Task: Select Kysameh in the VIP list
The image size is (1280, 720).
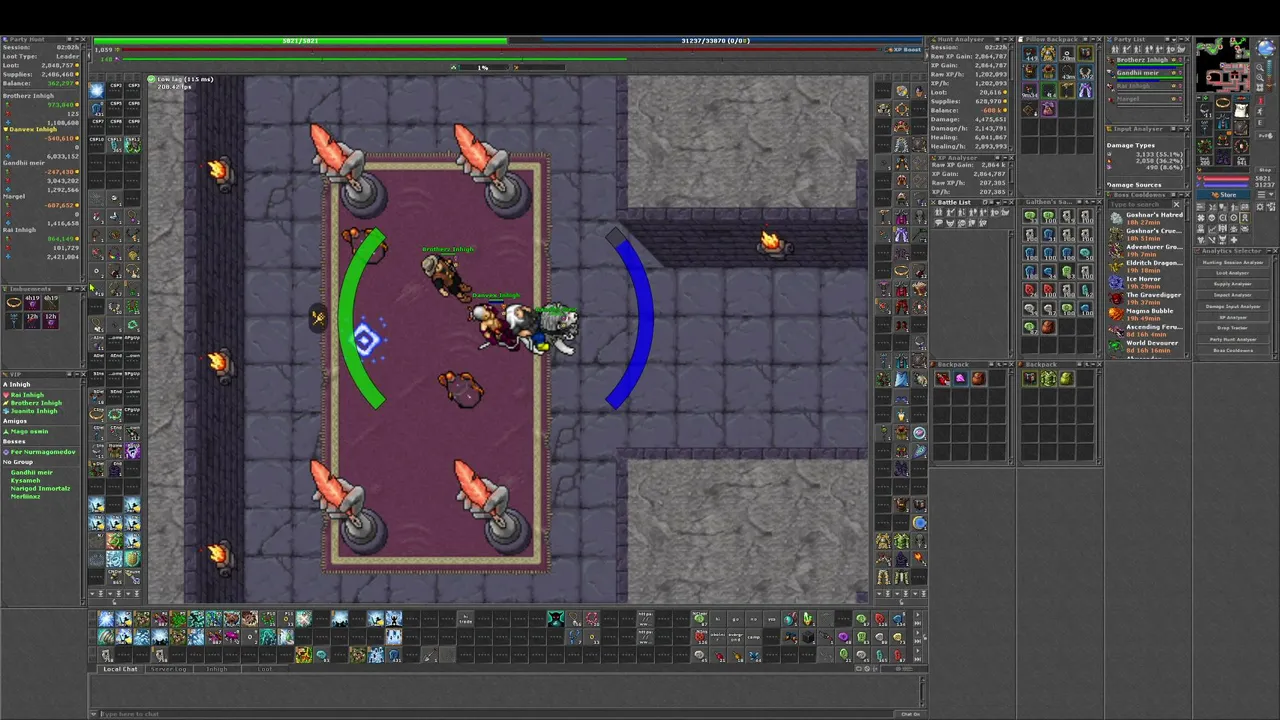Action: [26, 480]
